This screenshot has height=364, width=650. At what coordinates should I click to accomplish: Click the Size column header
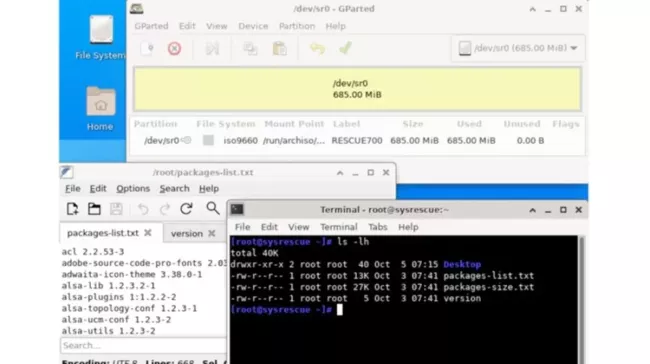pyautogui.click(x=413, y=124)
